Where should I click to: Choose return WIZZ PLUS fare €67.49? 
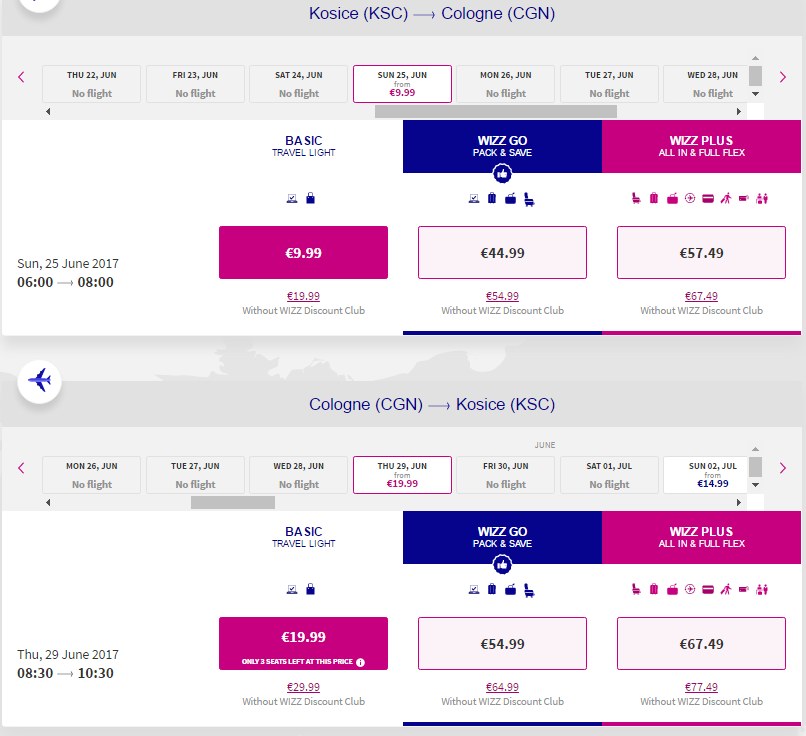pyautogui.click(x=701, y=643)
